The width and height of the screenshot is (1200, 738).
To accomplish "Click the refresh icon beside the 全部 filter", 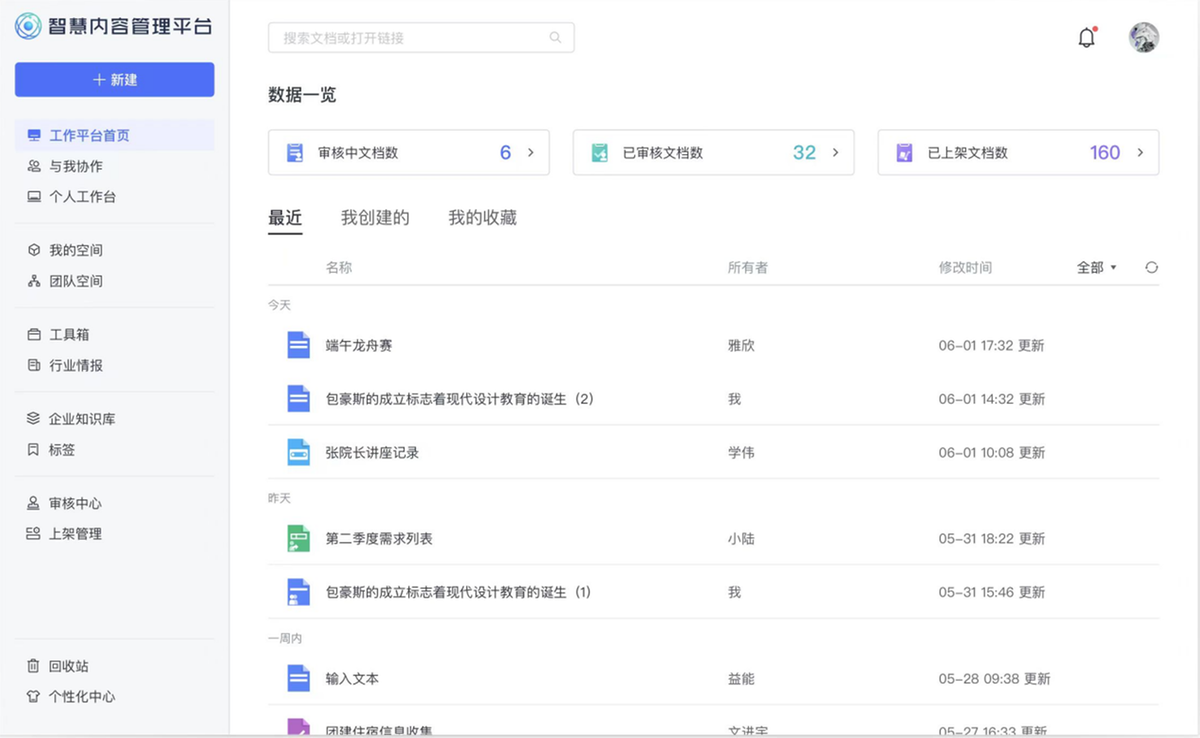I will coord(1151,267).
